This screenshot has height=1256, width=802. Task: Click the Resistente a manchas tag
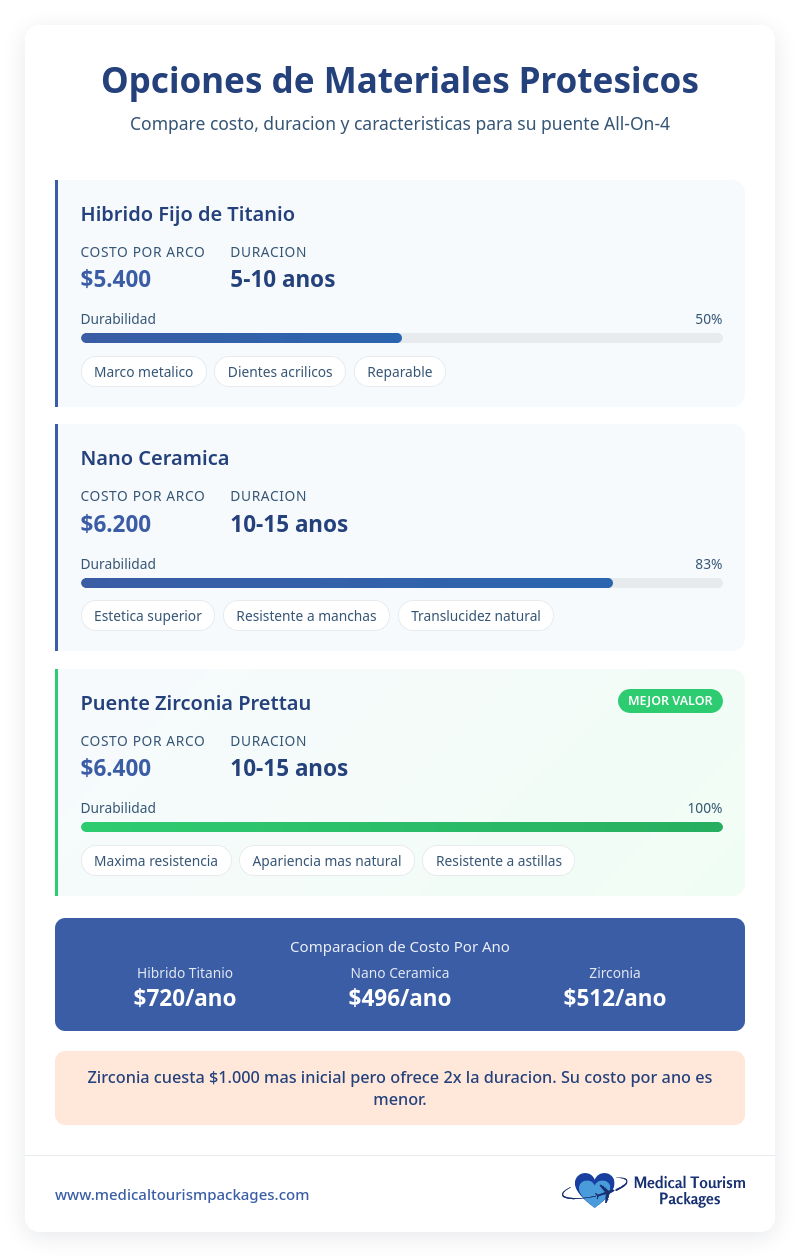click(306, 616)
